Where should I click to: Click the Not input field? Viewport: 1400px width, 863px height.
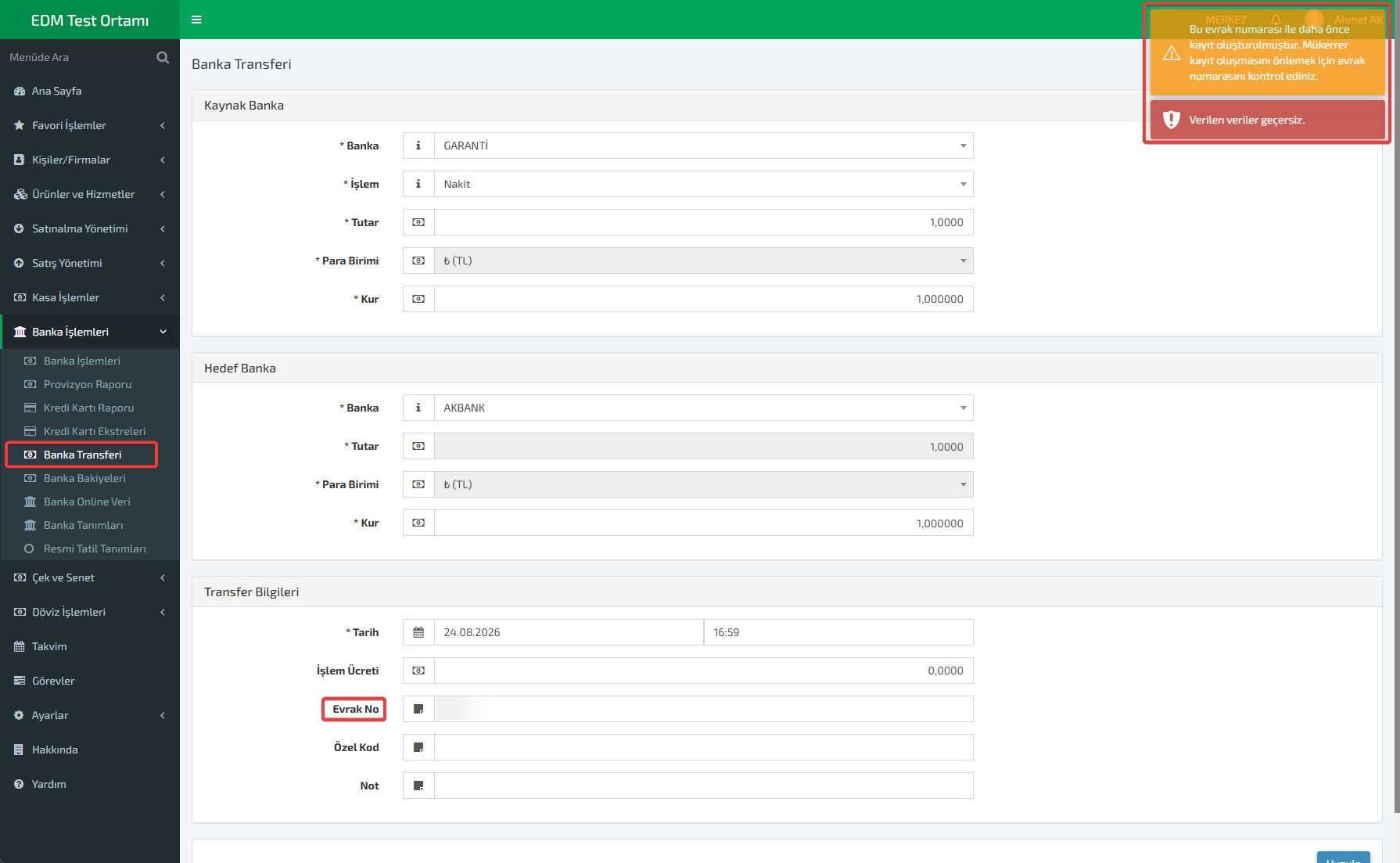[704, 786]
